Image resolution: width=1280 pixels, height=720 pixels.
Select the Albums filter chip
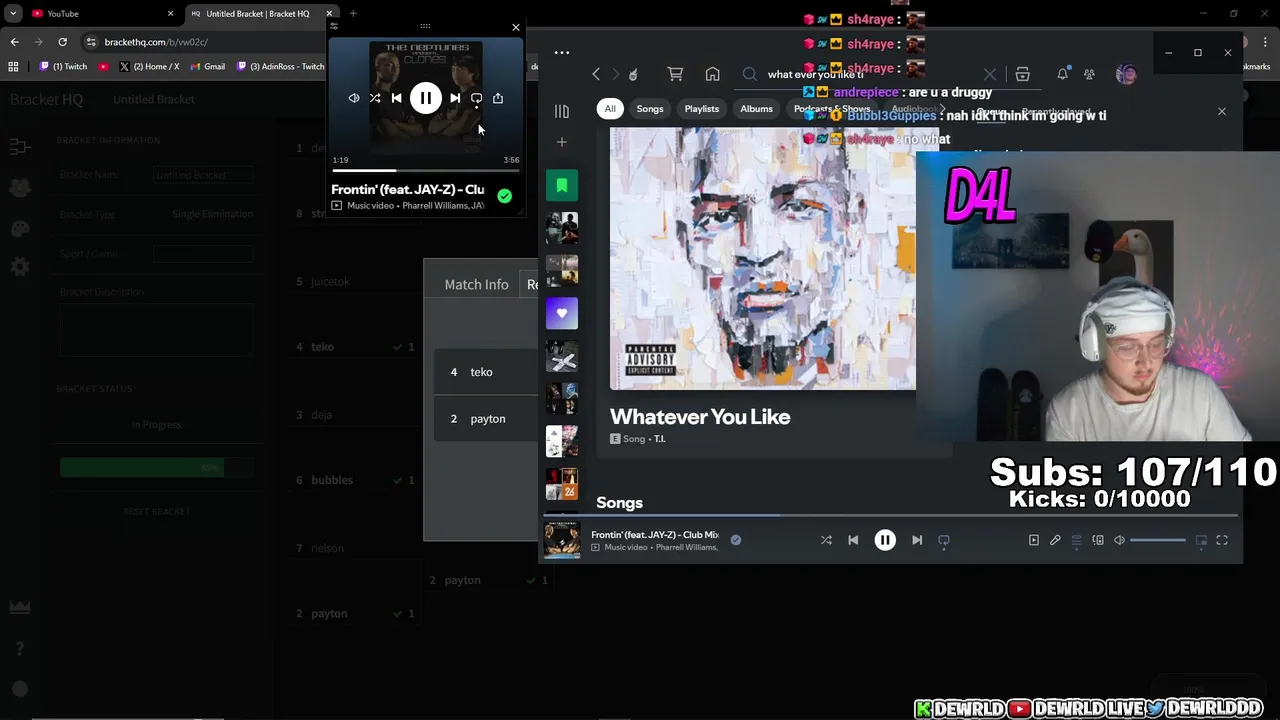[x=756, y=109]
